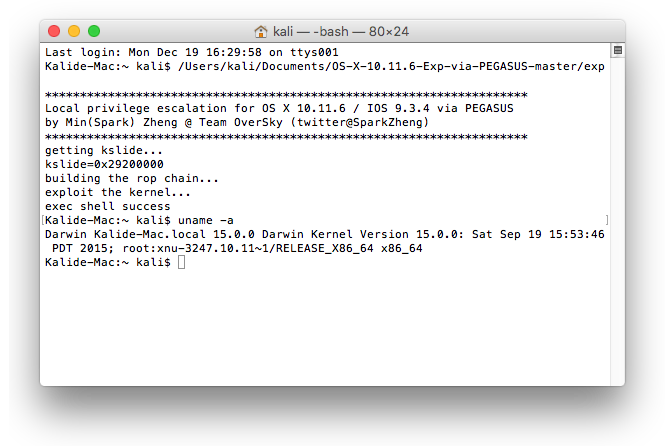Click the PEGASUS-master/exp command path
The image size is (665, 446).
point(391,67)
